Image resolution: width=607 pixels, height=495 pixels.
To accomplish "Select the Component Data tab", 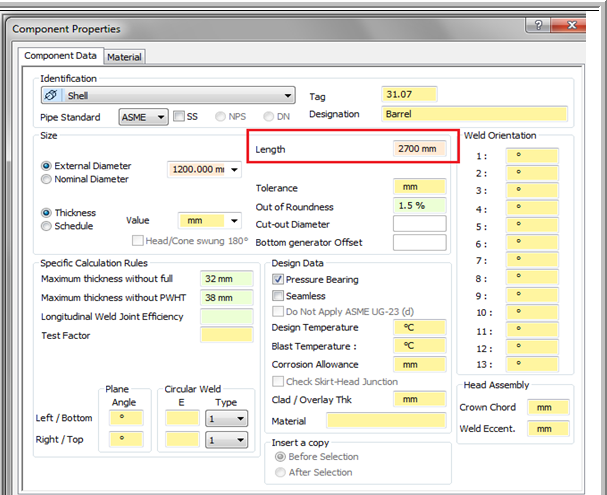I will [60, 57].
